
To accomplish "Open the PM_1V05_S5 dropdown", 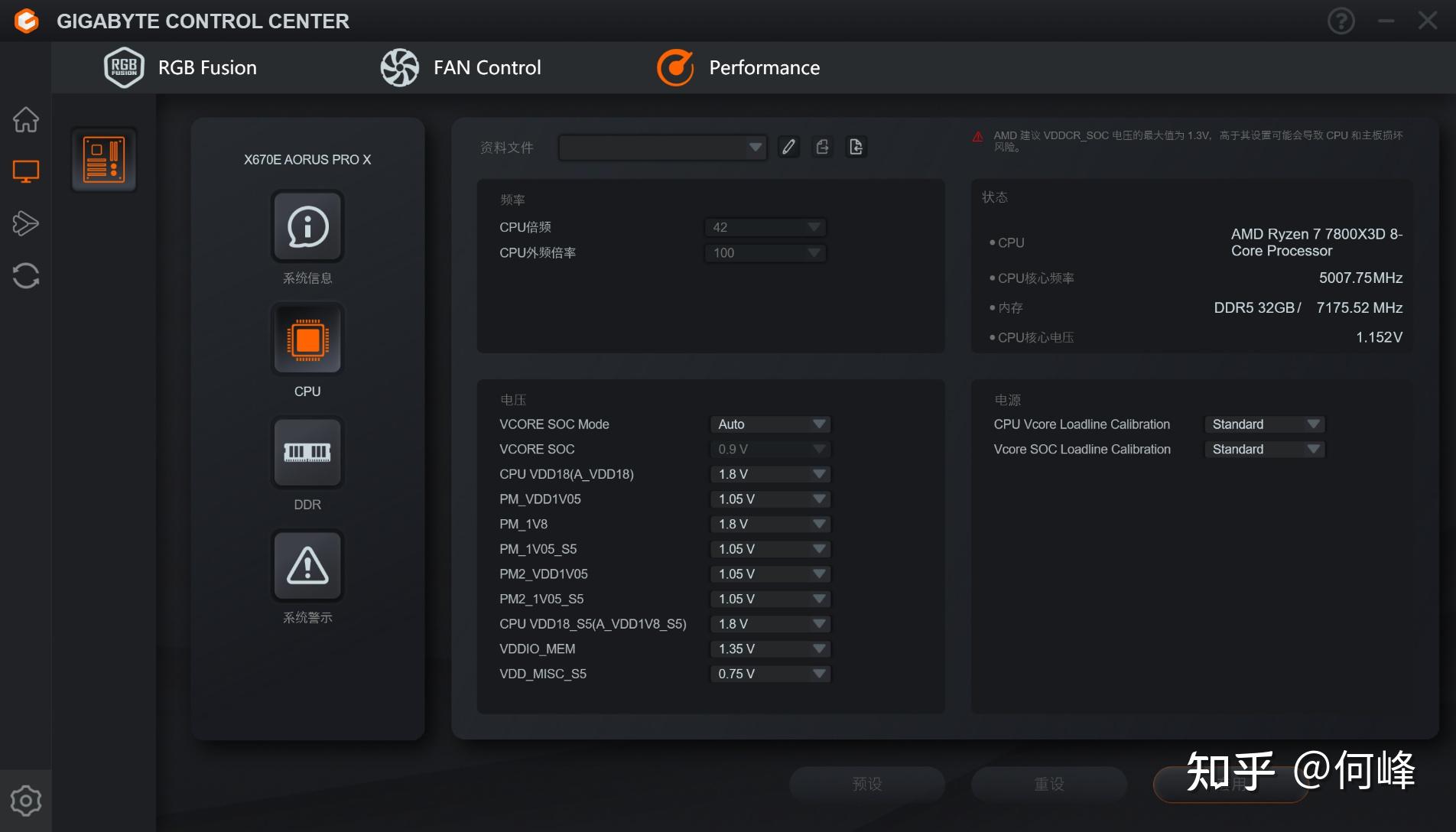I will (770, 549).
